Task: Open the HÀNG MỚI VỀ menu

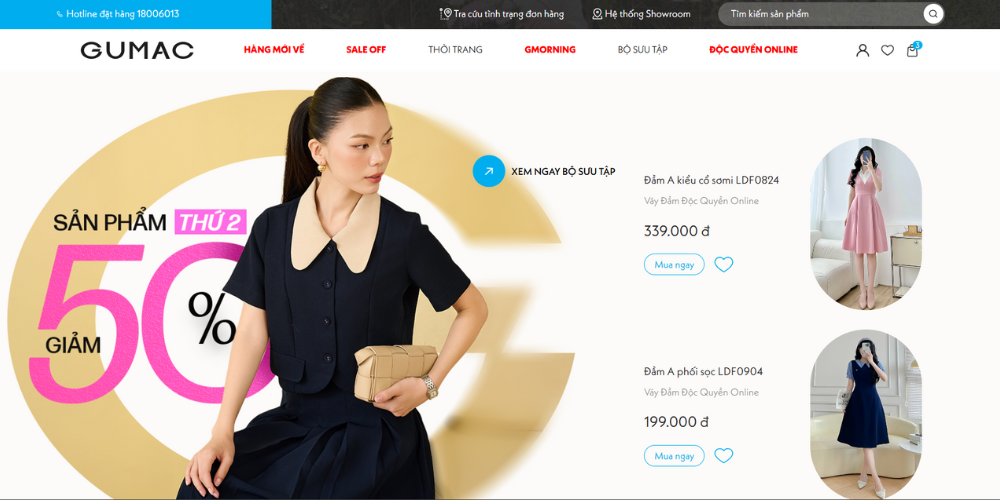Action: point(274,50)
